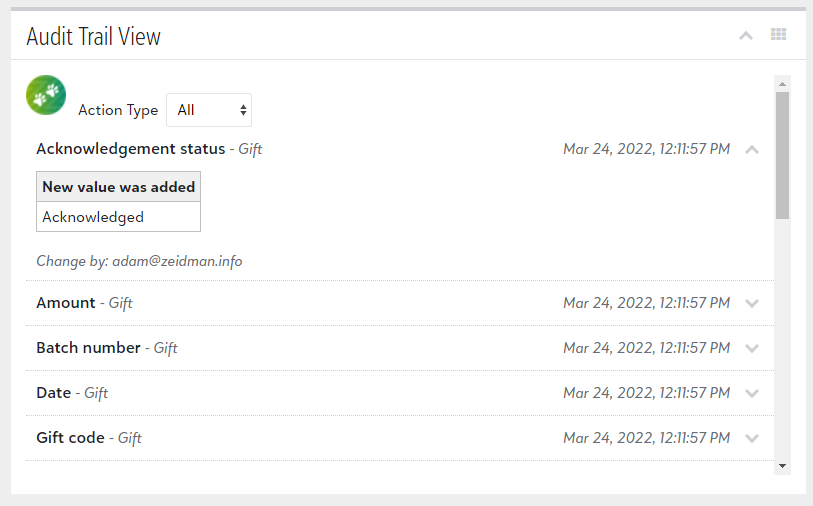This screenshot has width=813, height=506.
Task: Open the Action Type dropdown
Action: coord(209,110)
